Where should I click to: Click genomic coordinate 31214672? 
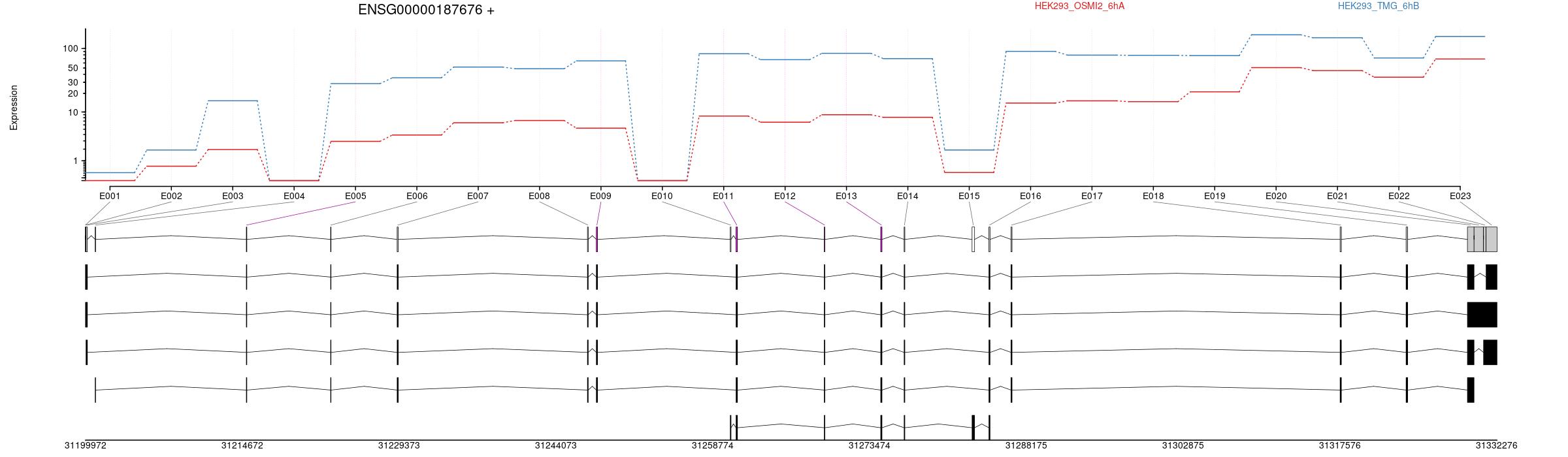pyautogui.click(x=242, y=446)
